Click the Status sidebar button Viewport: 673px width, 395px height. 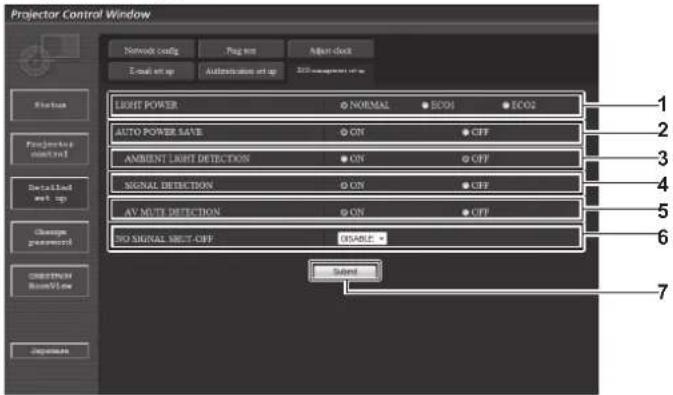coord(50,105)
